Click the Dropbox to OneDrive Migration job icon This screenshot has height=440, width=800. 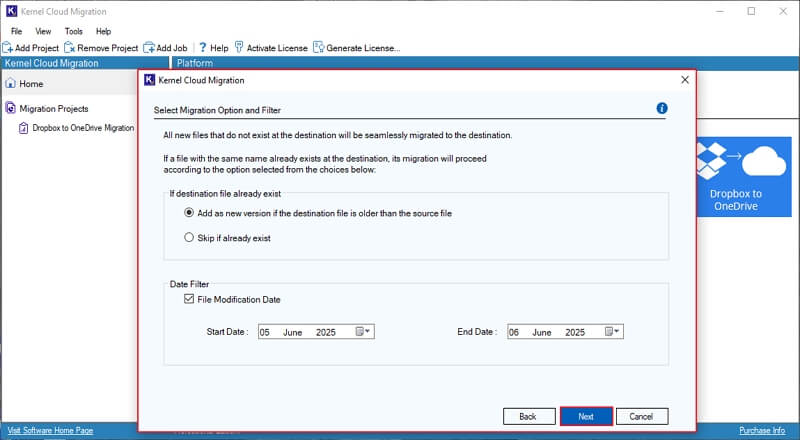(x=23, y=128)
